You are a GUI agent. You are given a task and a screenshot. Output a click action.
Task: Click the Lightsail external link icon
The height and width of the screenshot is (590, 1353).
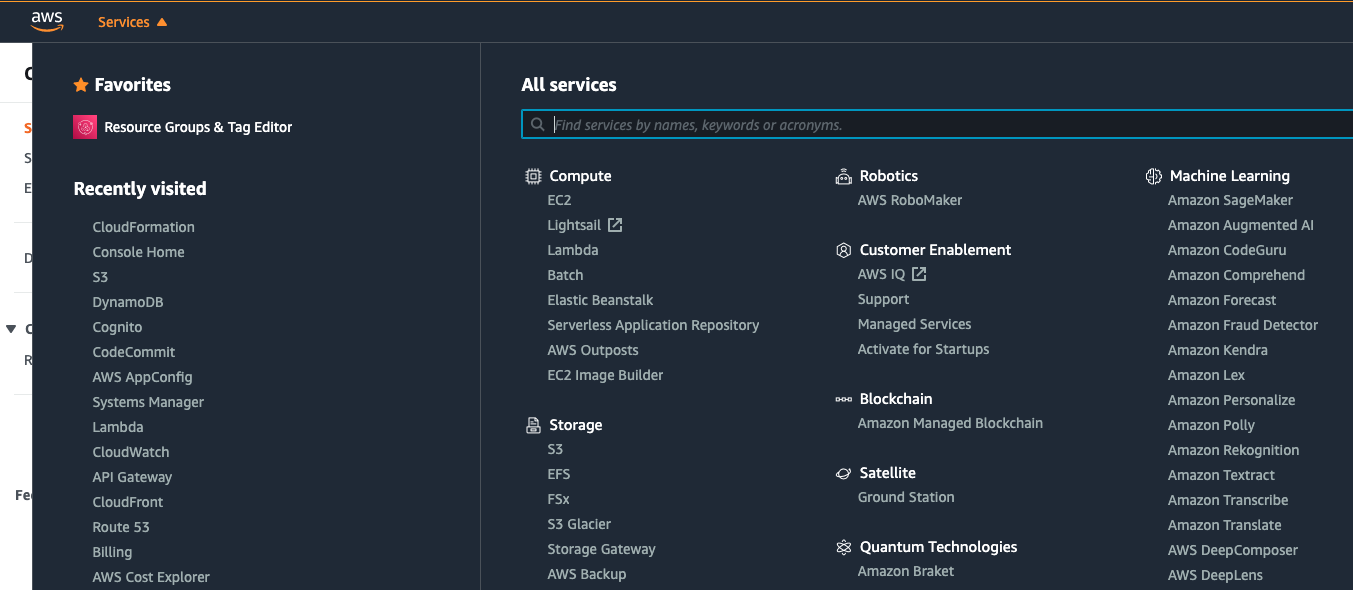[x=615, y=225]
